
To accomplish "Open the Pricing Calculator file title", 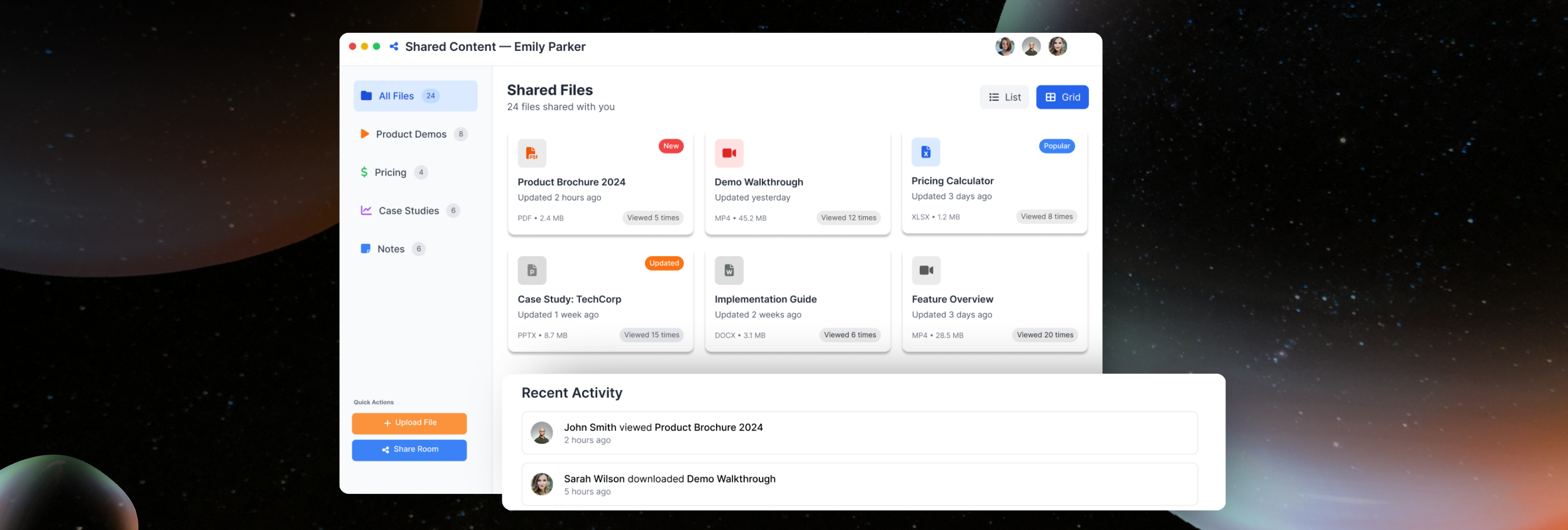I will click(952, 181).
